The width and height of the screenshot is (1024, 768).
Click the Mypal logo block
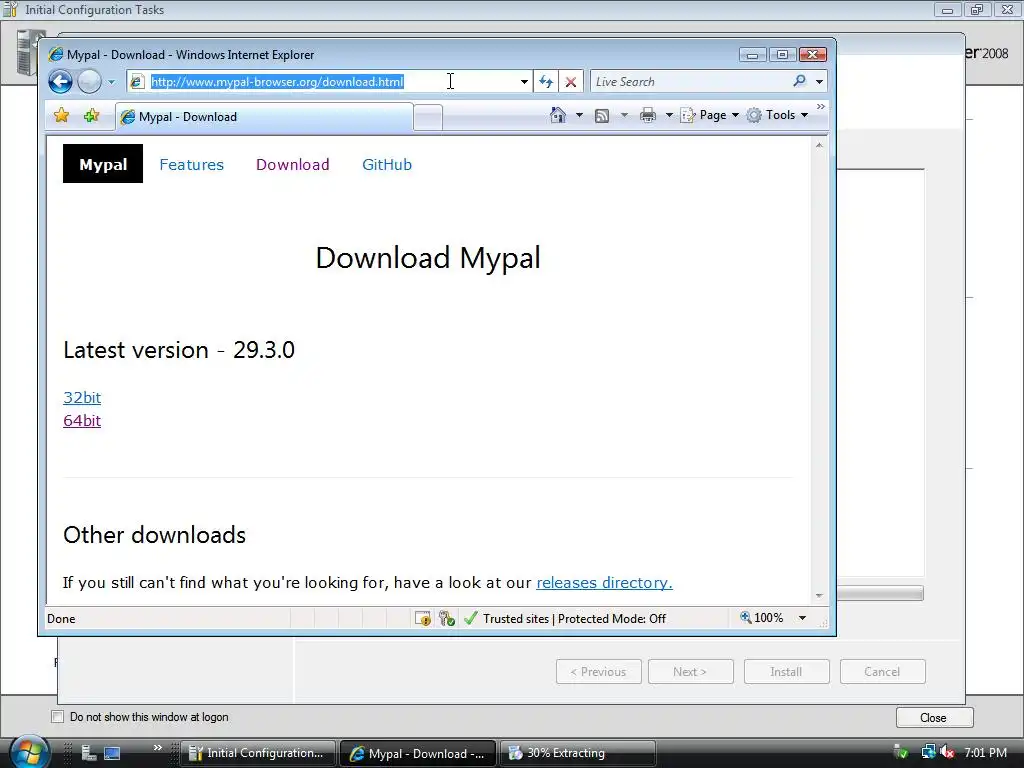103,164
